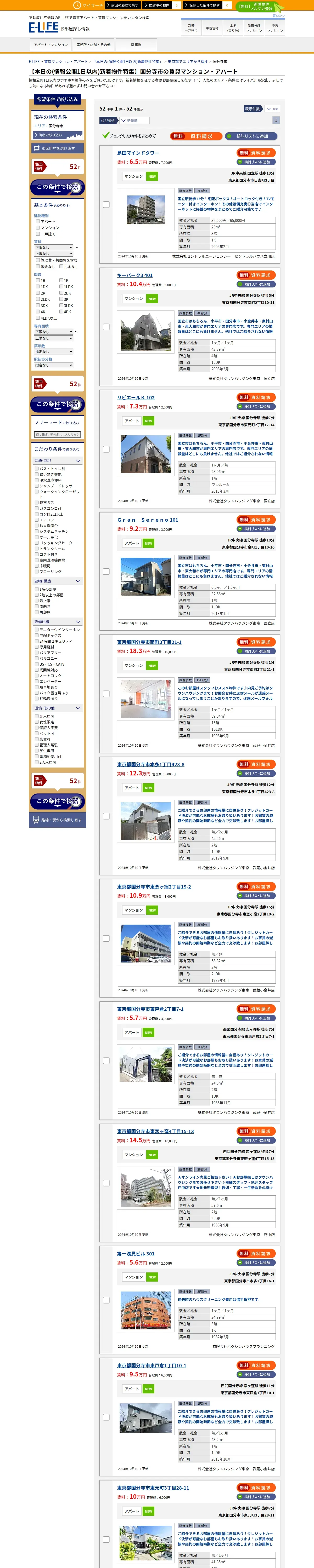
Task: Open 新築一戸建て navigation item
Action: point(192,28)
